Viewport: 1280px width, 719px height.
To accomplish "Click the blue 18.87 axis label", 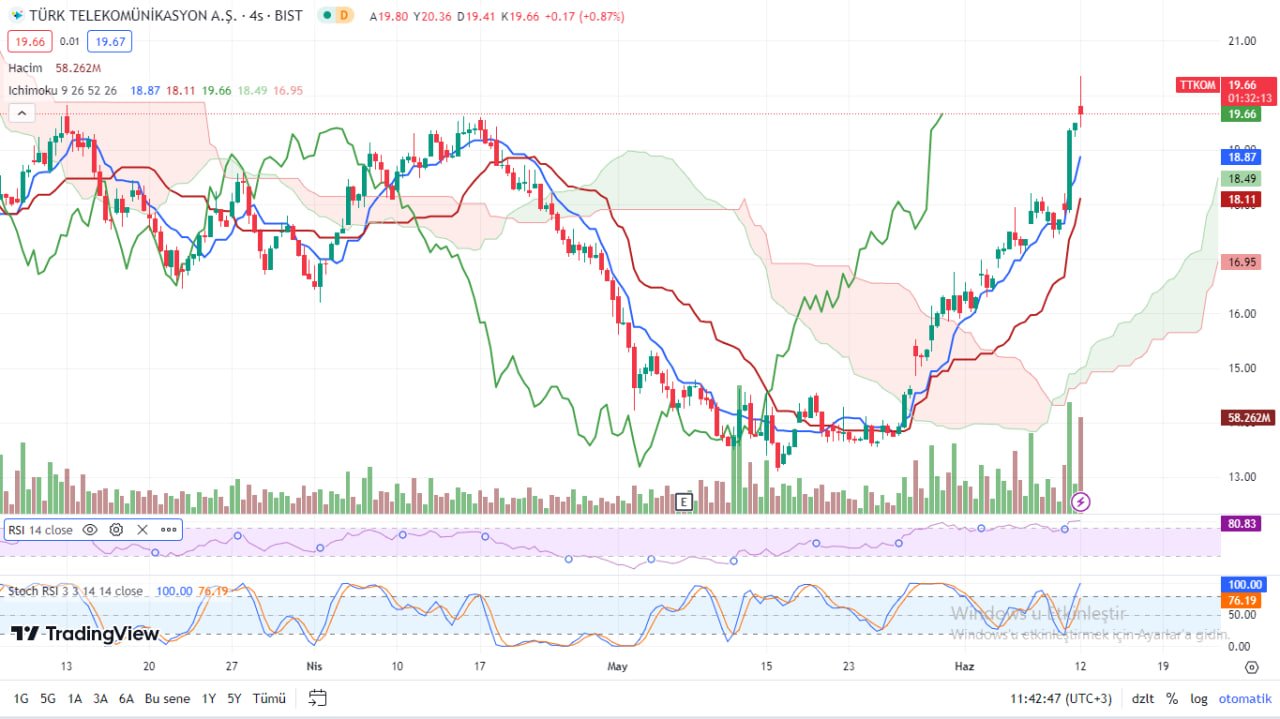I will 1242,157.
